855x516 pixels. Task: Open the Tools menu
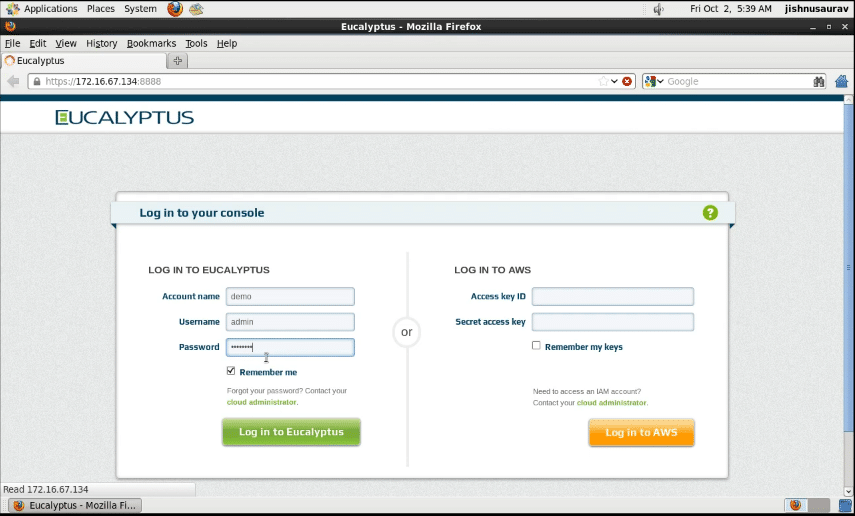click(x=196, y=43)
